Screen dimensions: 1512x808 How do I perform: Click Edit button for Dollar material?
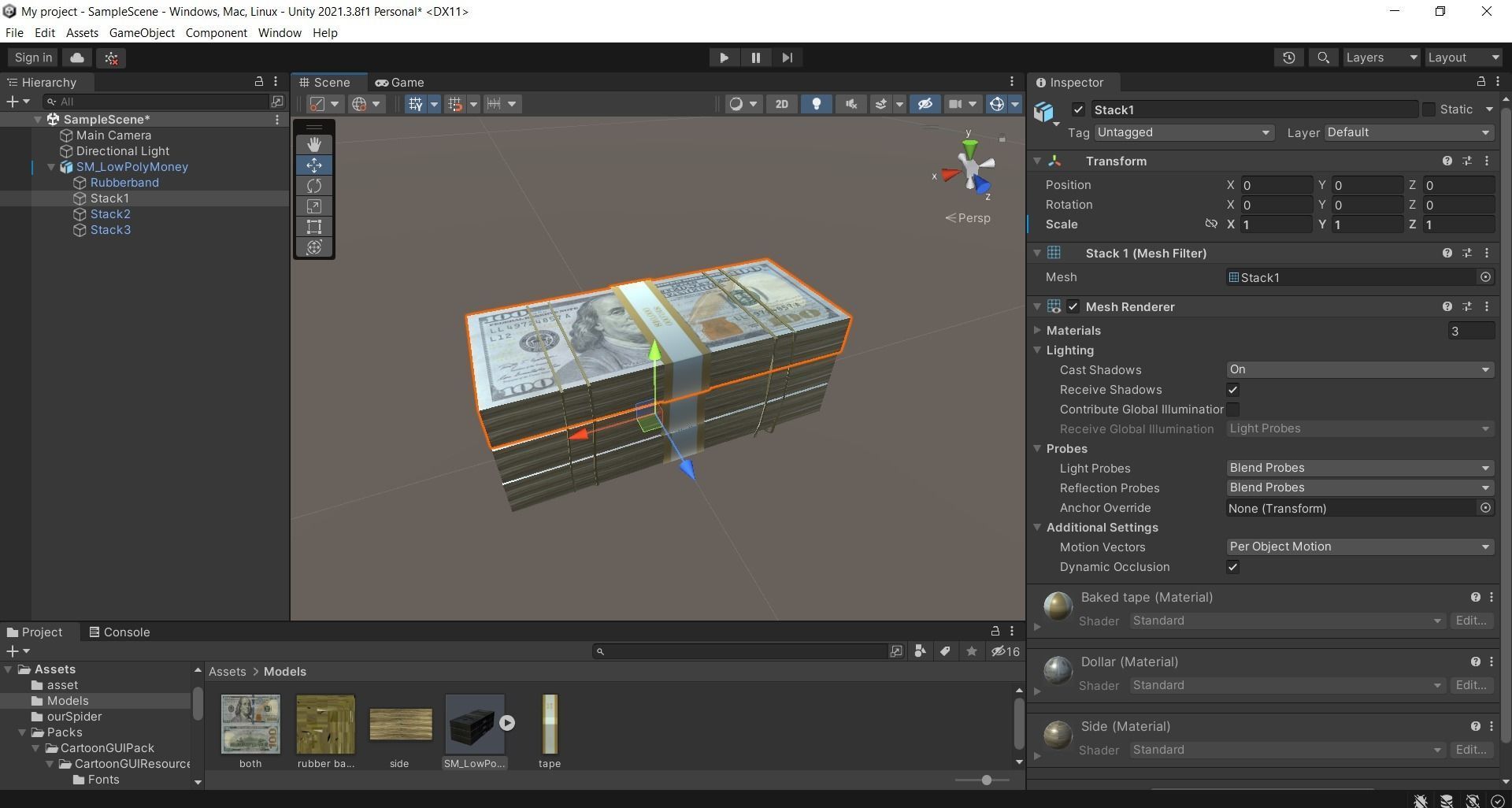pos(1471,685)
